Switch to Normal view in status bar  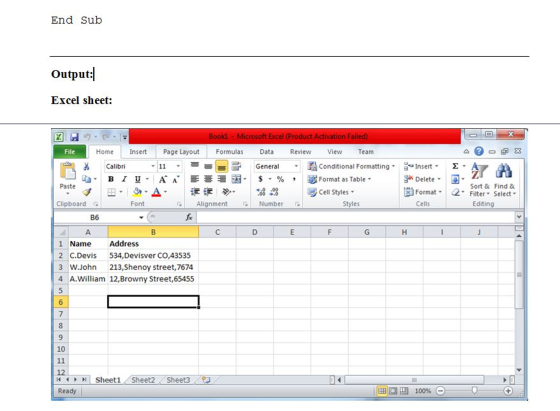[x=382, y=391]
